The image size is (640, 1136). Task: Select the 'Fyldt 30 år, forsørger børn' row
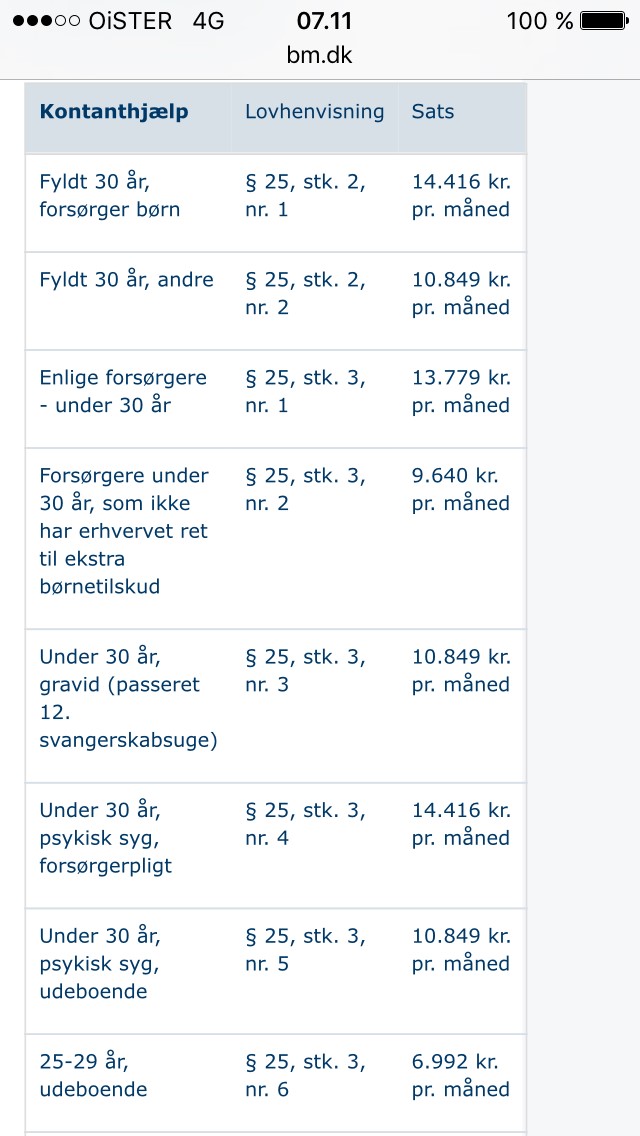point(110,196)
